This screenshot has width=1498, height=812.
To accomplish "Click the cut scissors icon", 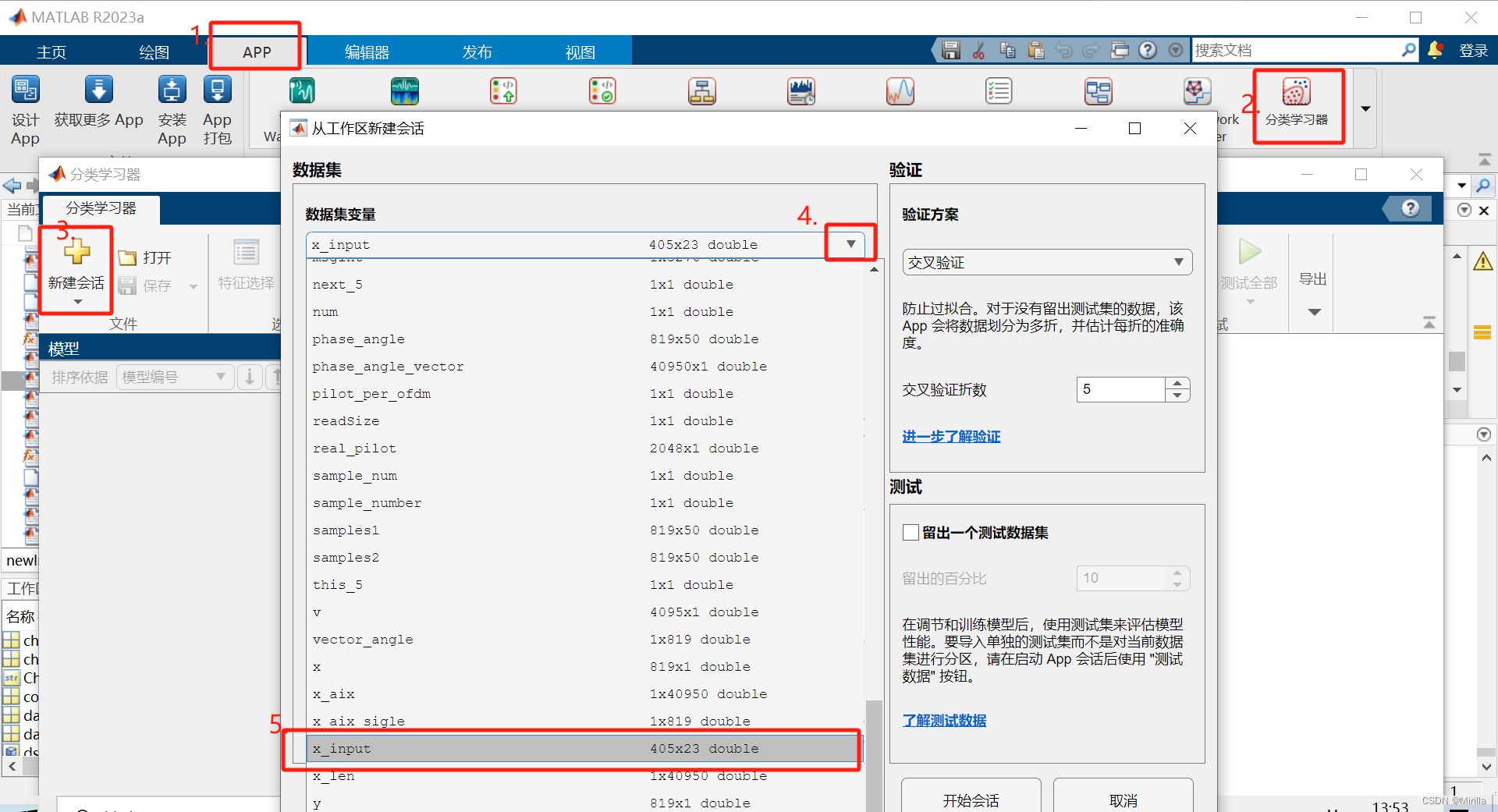I will [x=978, y=51].
